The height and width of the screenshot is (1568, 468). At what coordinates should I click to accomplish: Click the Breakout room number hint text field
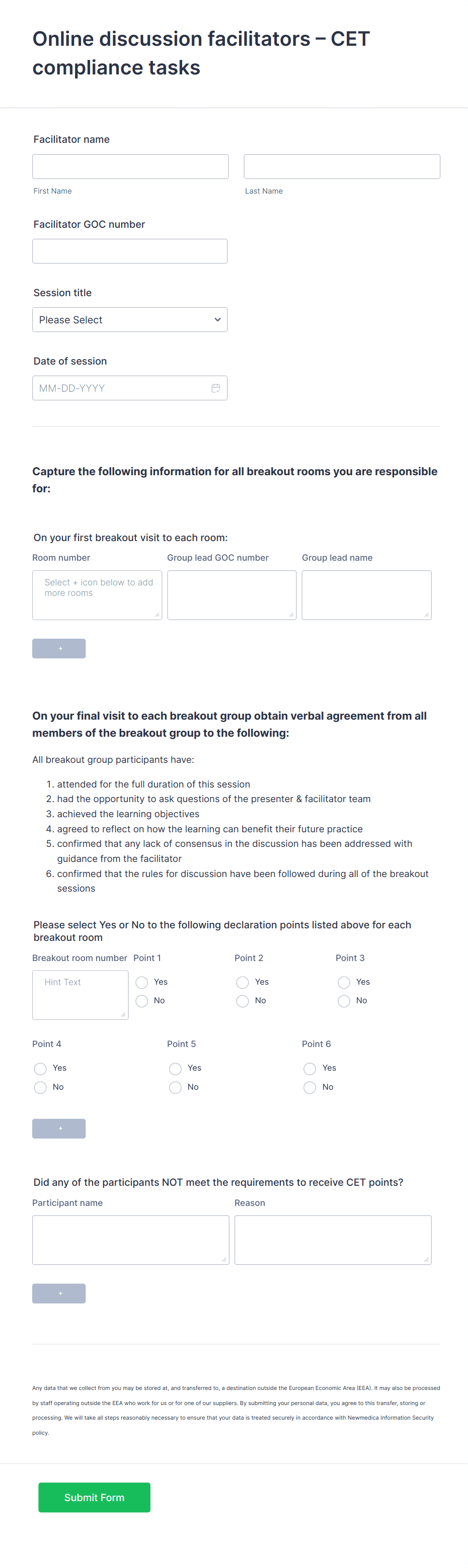click(x=80, y=995)
